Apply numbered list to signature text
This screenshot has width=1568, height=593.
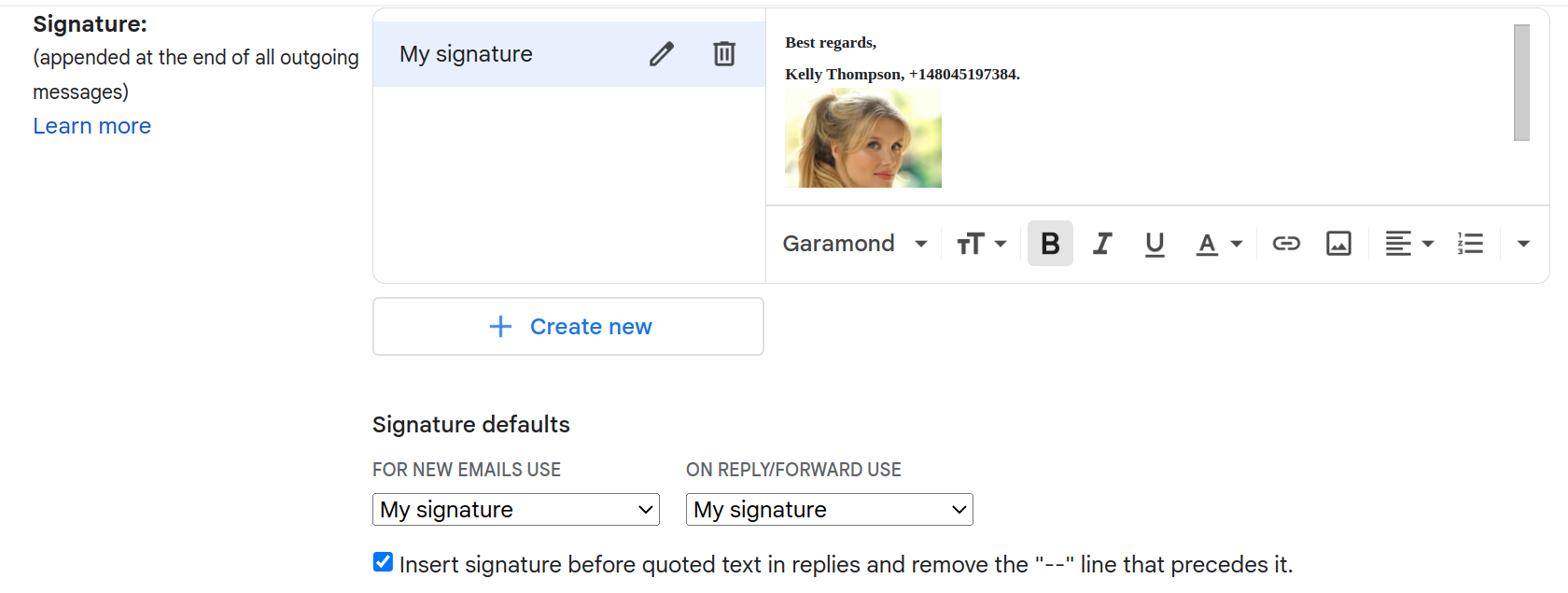pos(1470,244)
